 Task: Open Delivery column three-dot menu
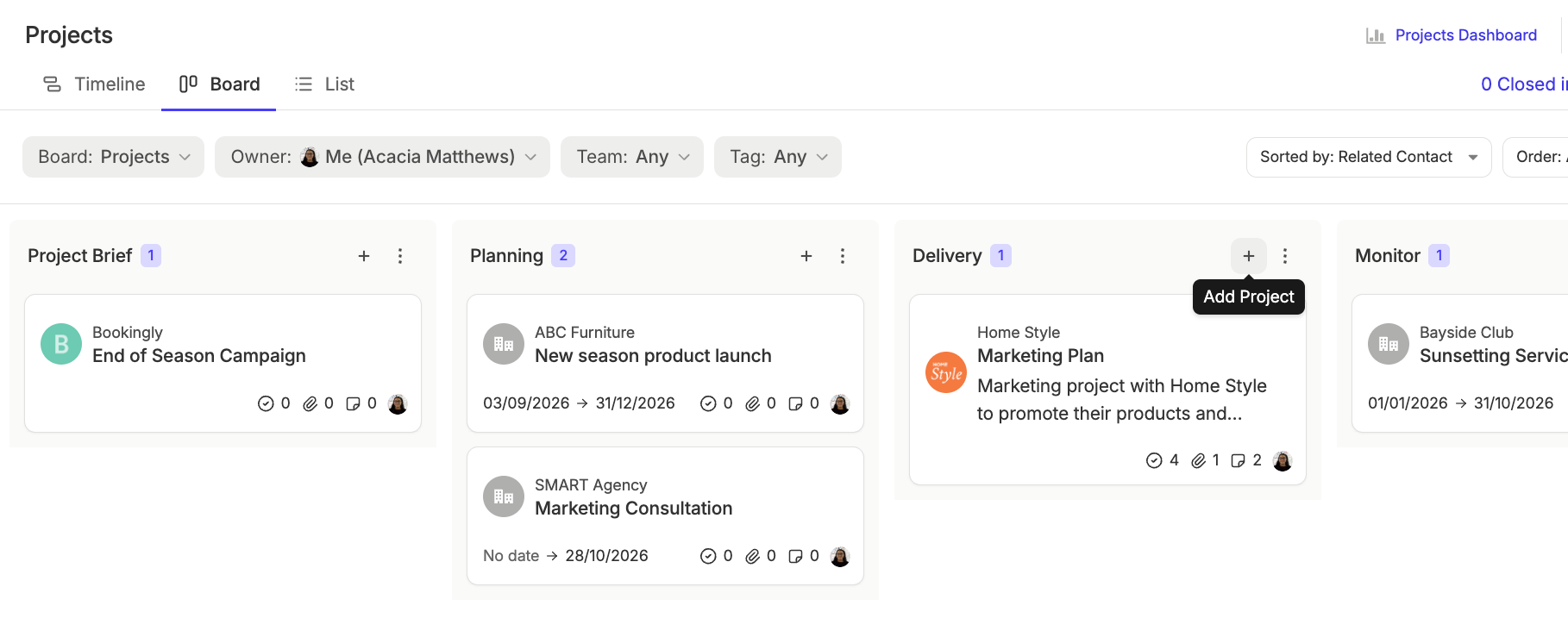coord(1285,256)
